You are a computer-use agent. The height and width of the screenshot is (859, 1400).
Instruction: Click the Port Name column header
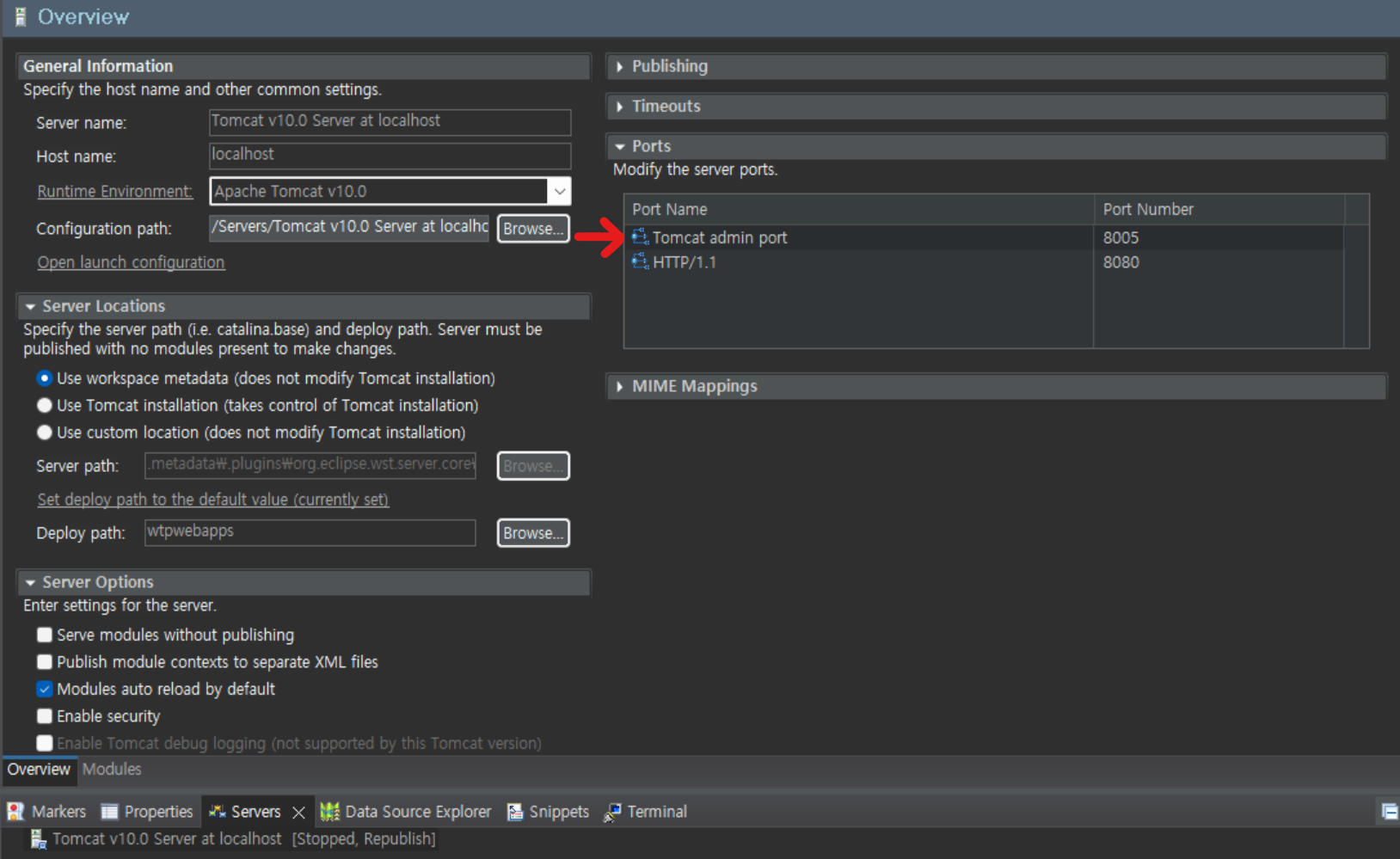point(858,209)
